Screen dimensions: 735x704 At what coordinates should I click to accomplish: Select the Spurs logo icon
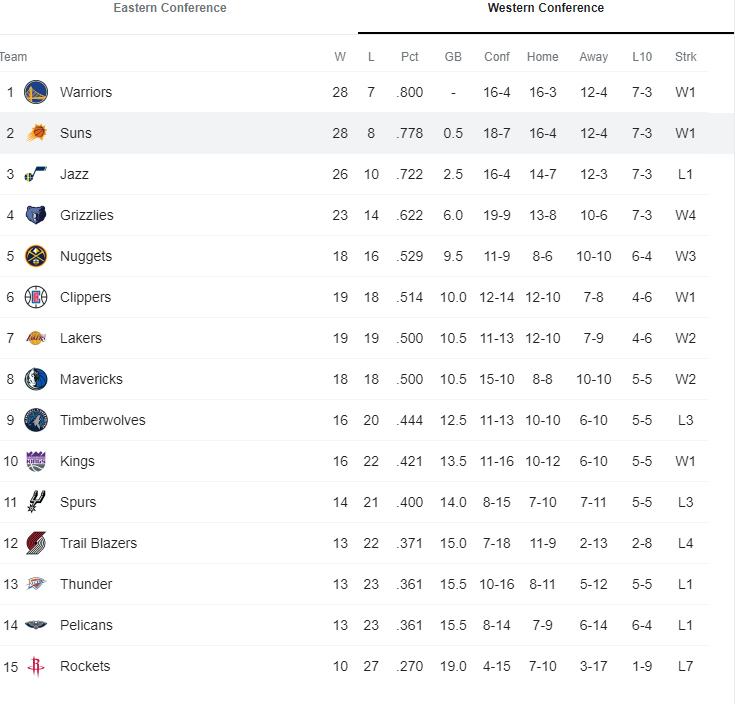pyautogui.click(x=36, y=502)
